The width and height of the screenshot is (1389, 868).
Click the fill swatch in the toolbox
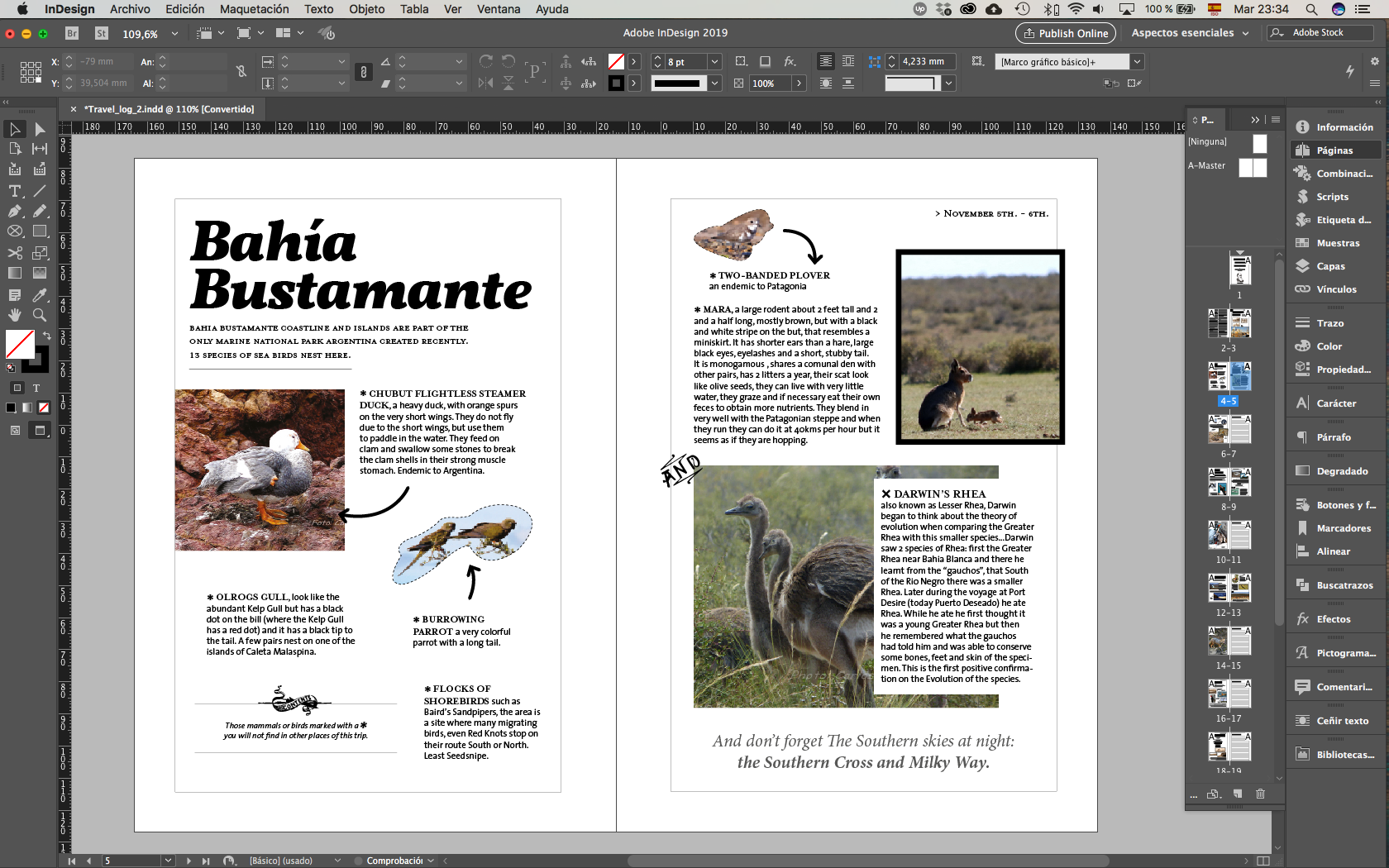(x=20, y=344)
